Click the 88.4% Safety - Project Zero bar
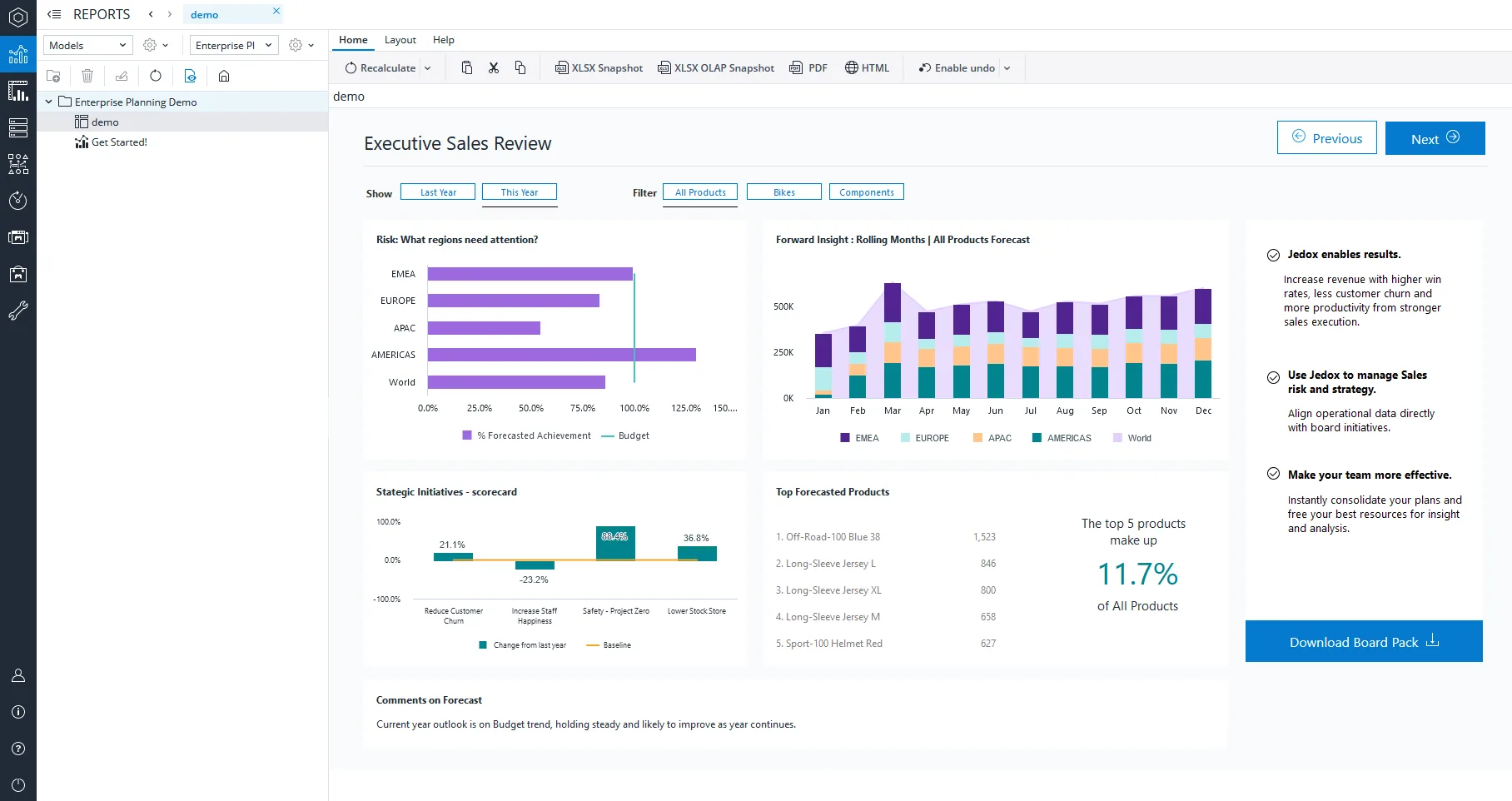The image size is (1512, 801). point(615,543)
